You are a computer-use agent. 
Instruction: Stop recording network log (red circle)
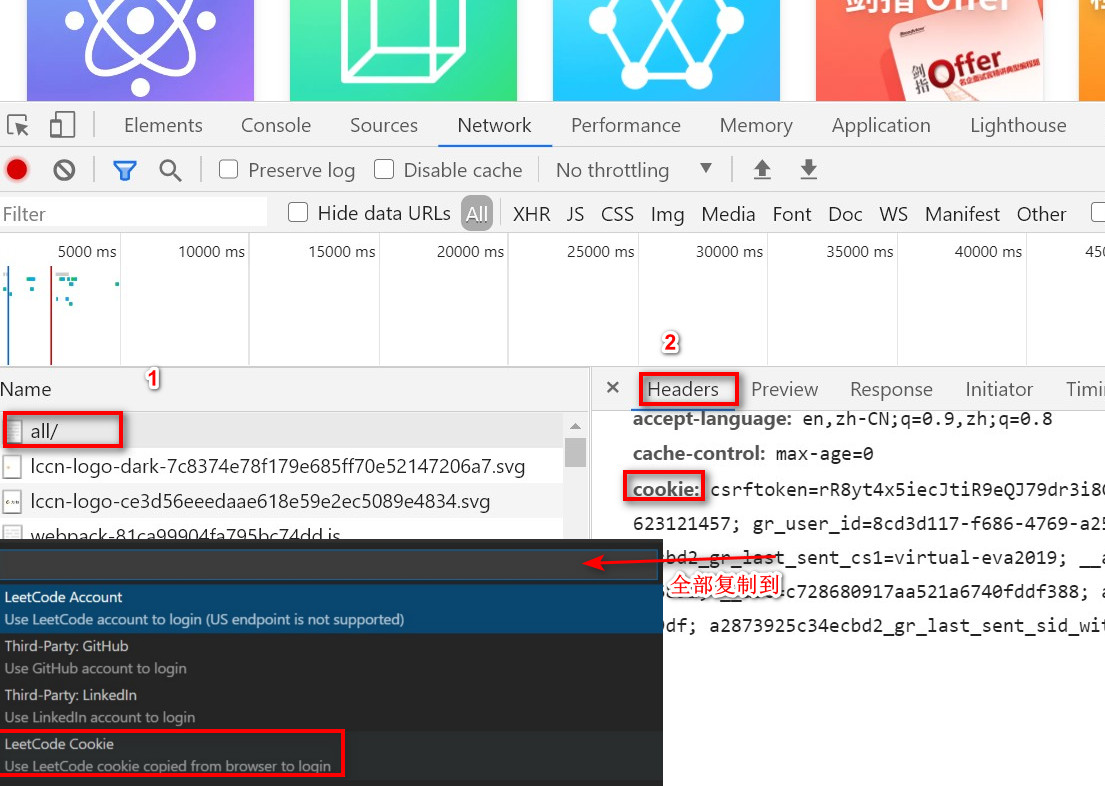[x=17, y=170]
